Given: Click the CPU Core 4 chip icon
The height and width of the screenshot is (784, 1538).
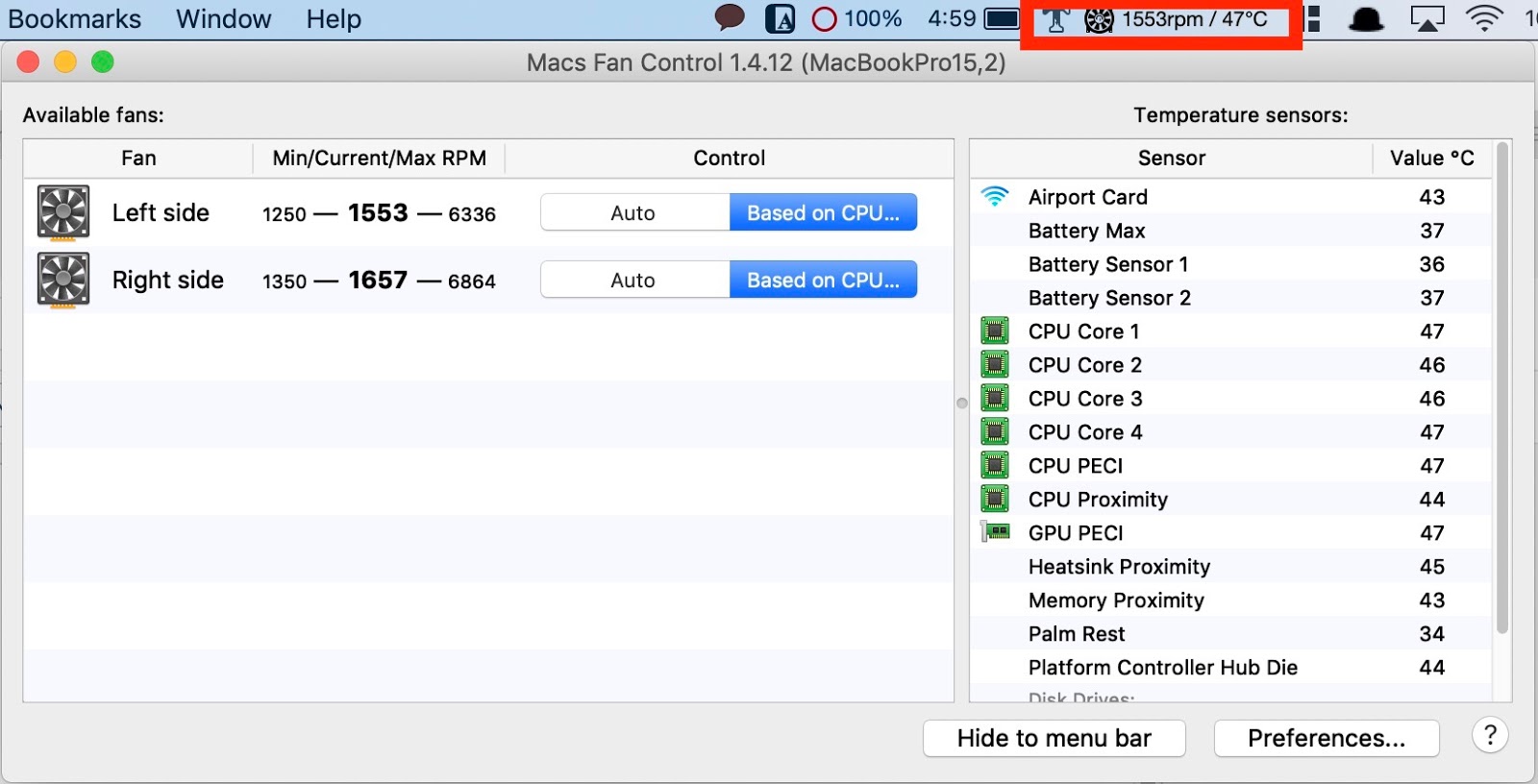Looking at the screenshot, I should [x=995, y=431].
